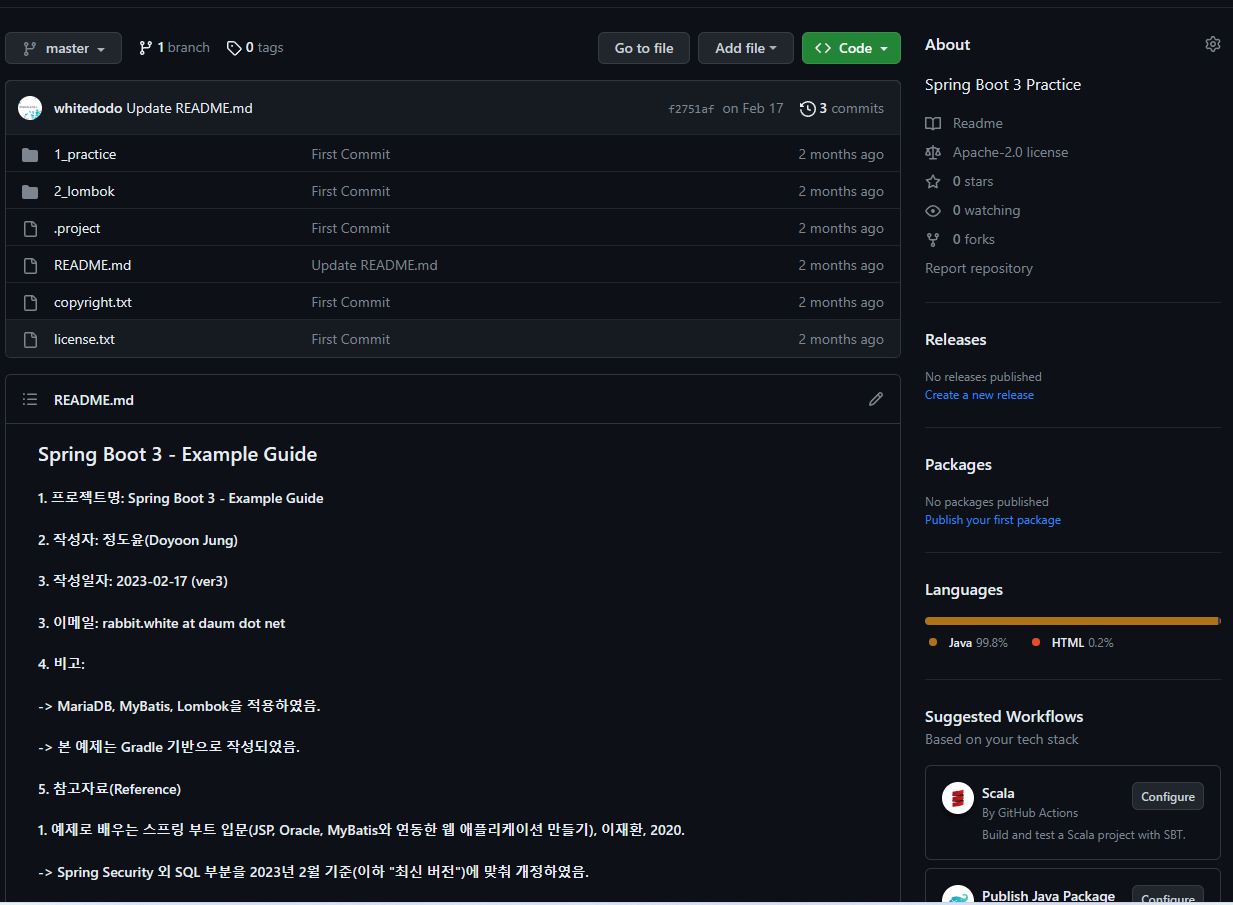Open the license.txt file
Viewport: 1233px width, 905px height.
click(x=84, y=339)
